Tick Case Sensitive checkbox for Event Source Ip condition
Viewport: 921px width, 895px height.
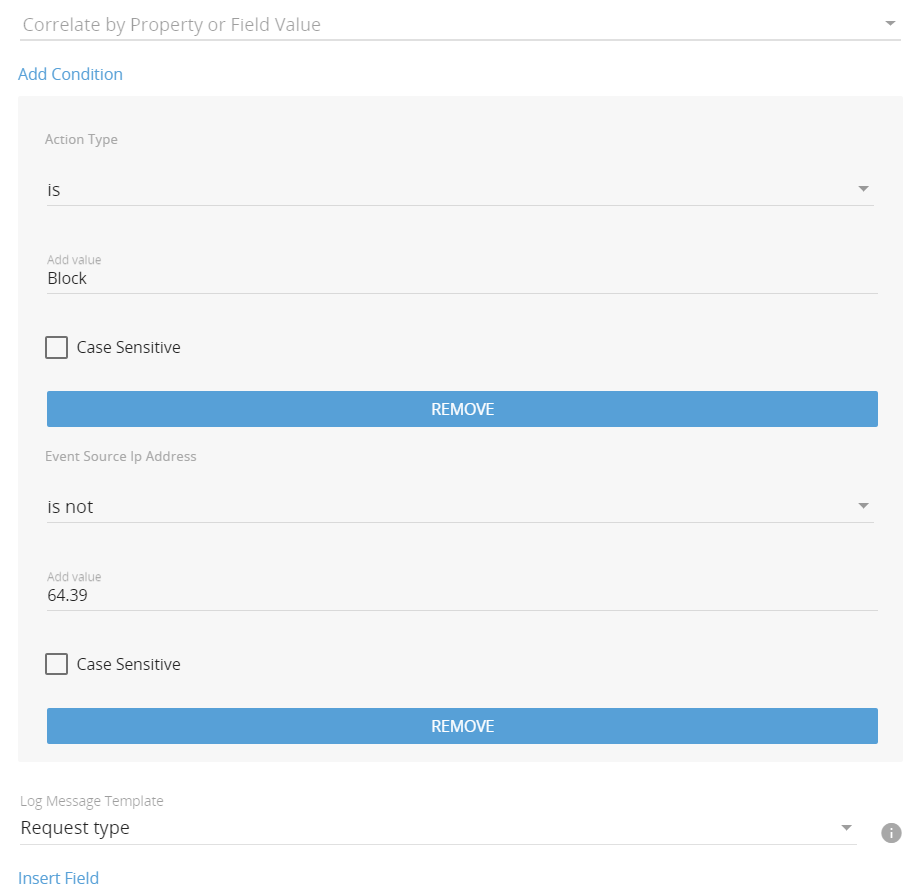click(x=57, y=665)
